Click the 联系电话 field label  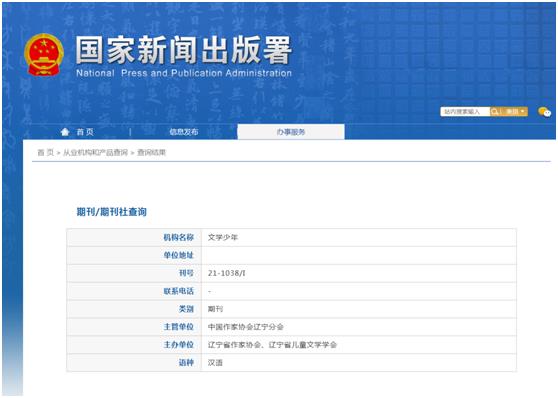click(179, 291)
